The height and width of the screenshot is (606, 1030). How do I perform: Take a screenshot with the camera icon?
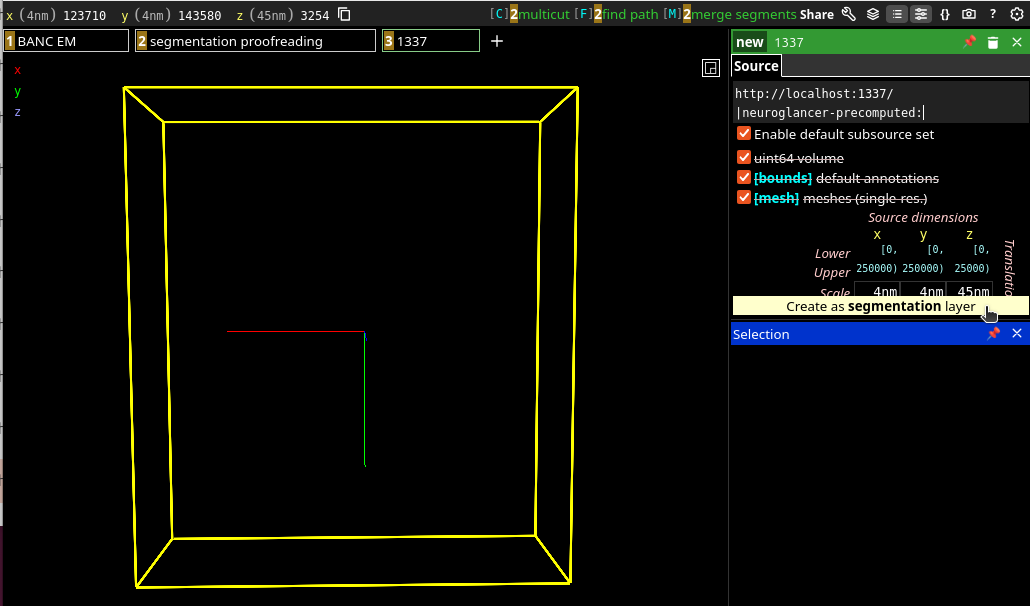tap(969, 14)
